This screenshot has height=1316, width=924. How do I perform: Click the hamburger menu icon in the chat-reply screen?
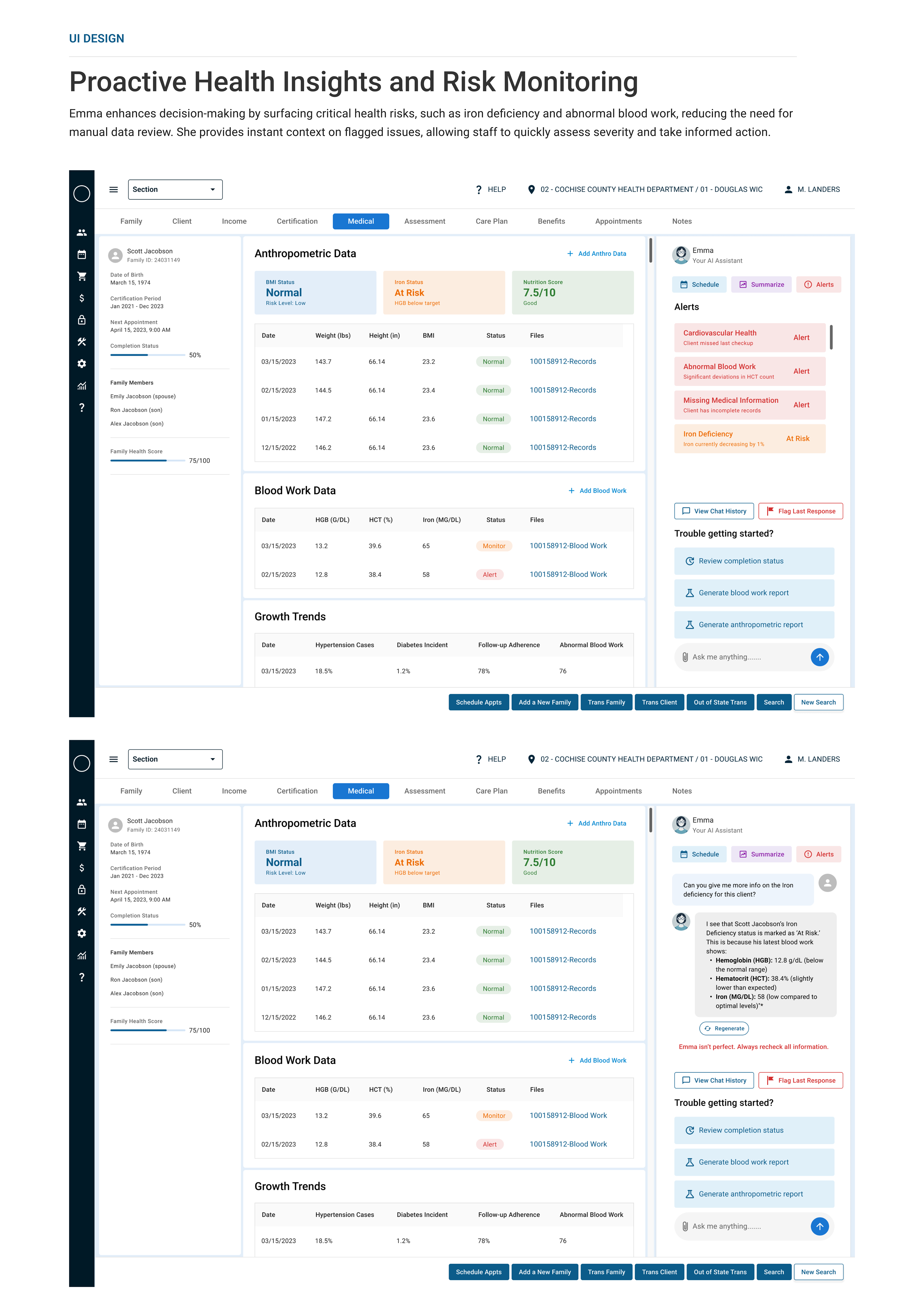pyautogui.click(x=113, y=759)
